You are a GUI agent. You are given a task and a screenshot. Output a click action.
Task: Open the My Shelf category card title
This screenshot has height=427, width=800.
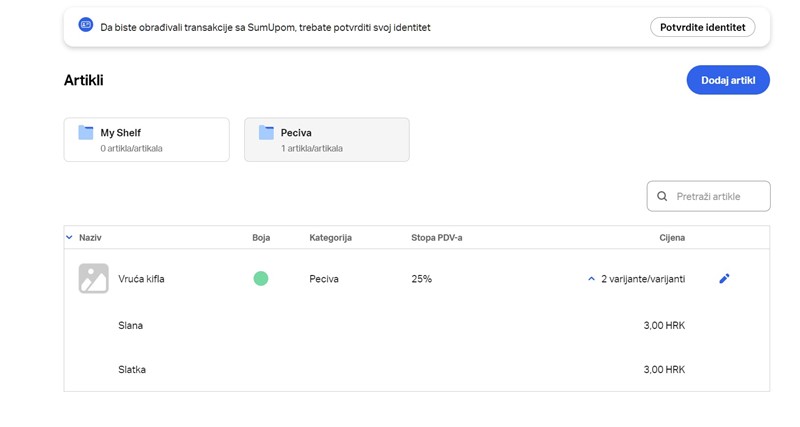(x=120, y=132)
